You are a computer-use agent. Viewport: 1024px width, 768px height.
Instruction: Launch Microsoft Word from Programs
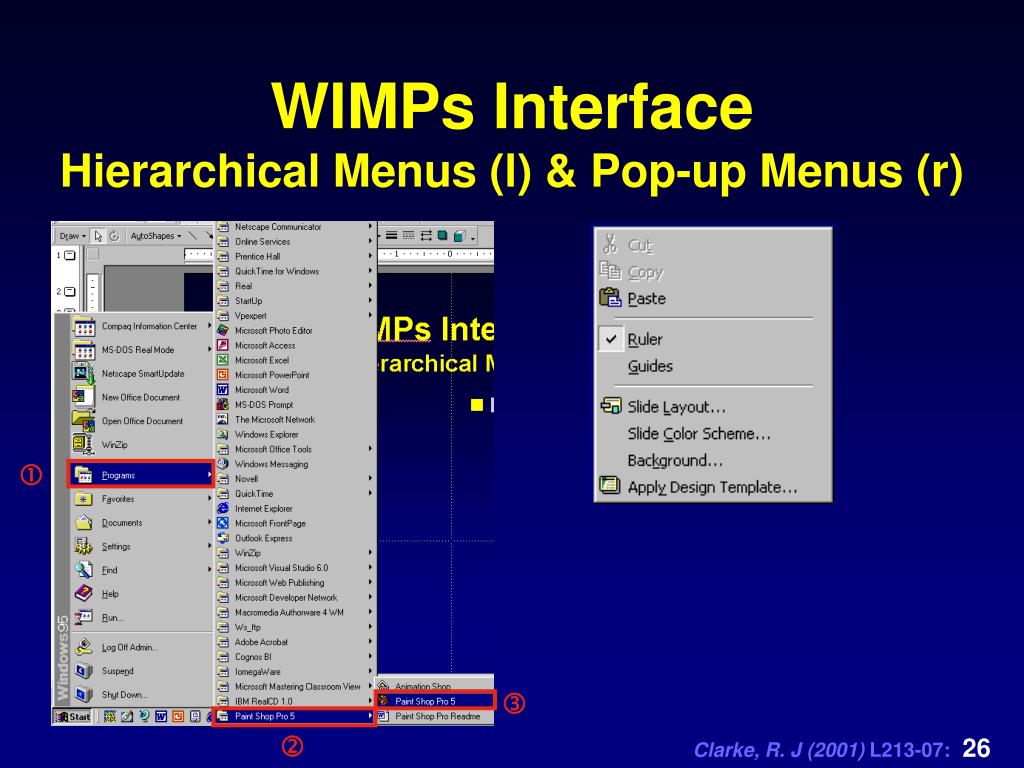click(x=295, y=390)
